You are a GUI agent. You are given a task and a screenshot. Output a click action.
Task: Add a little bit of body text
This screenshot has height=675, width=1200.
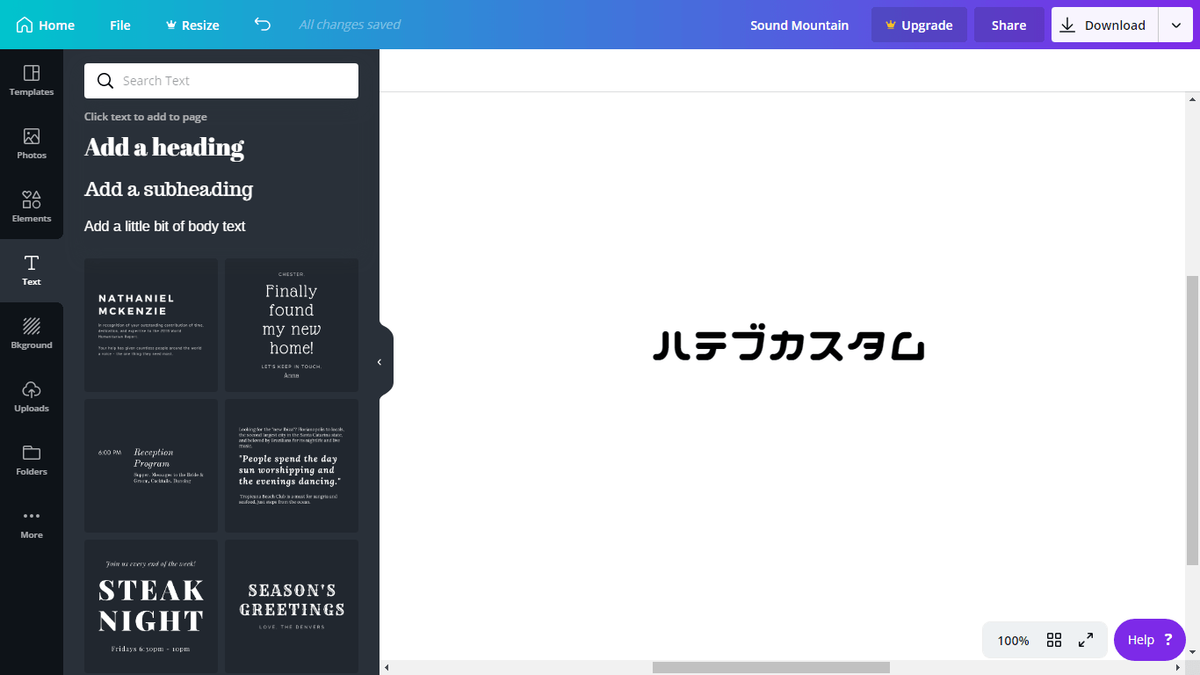click(165, 226)
